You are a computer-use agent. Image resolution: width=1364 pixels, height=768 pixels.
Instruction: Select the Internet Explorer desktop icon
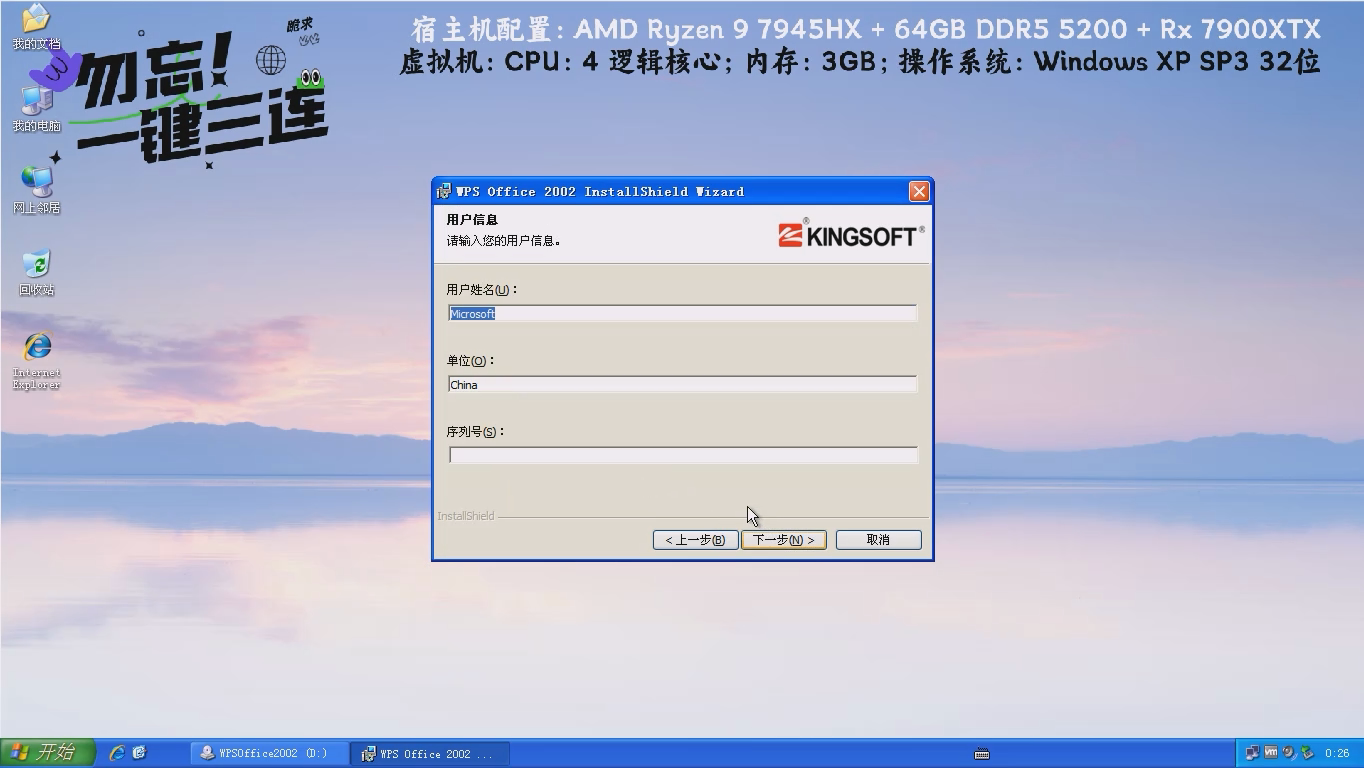click(36, 360)
